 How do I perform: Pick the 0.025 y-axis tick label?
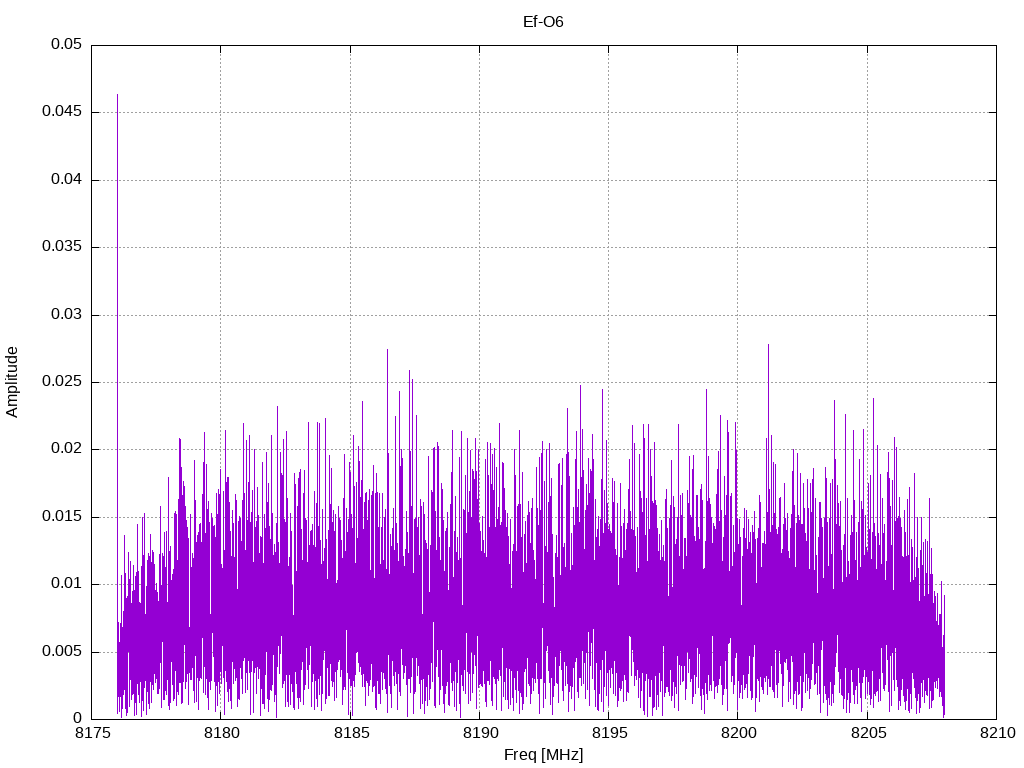point(62,382)
